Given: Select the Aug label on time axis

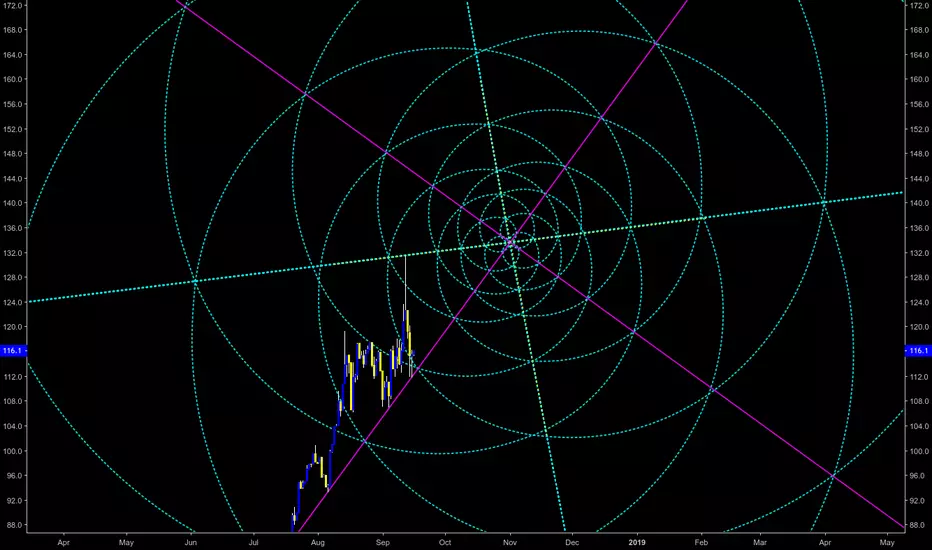Looking at the screenshot, I should (318, 542).
